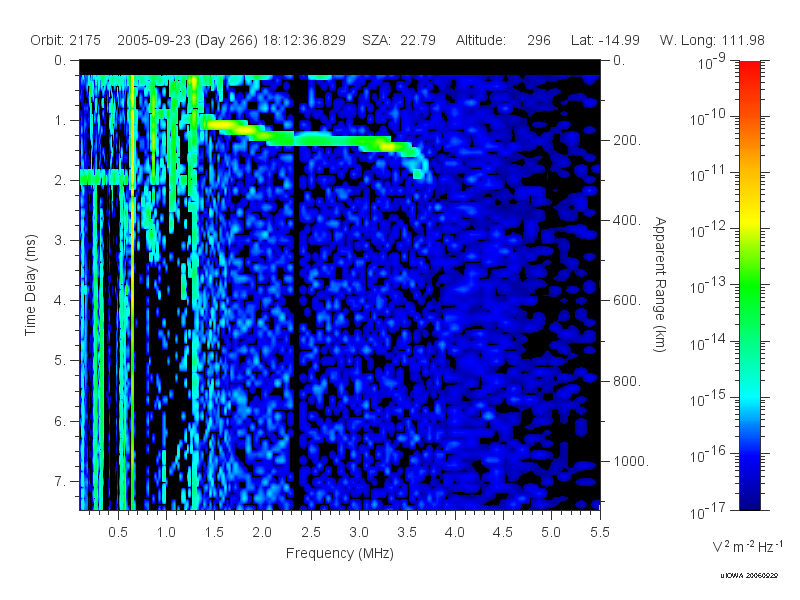Click the '2.5' frequency axis tick label
This screenshot has height=600, width=800.
310,533
